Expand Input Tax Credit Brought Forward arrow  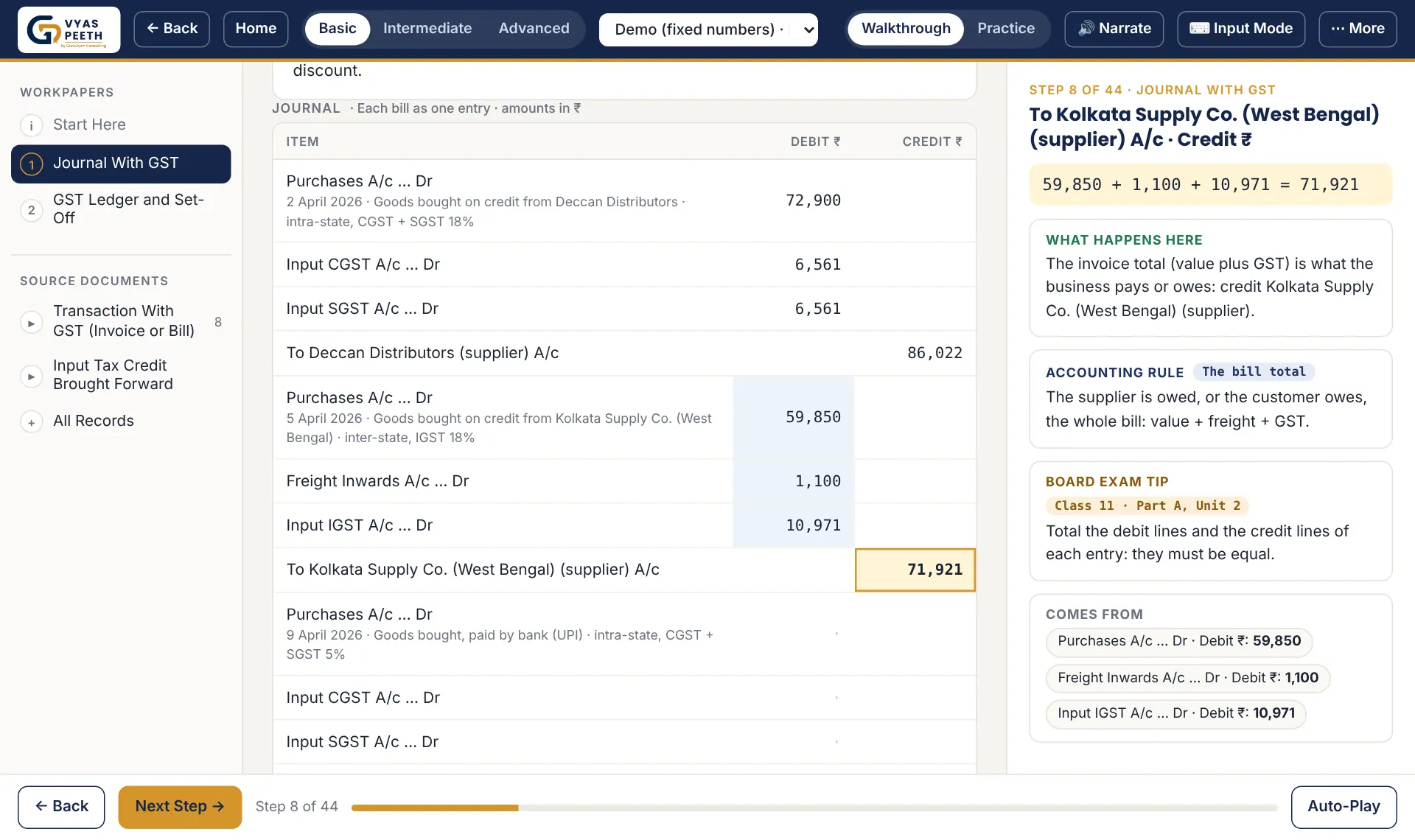click(x=31, y=377)
